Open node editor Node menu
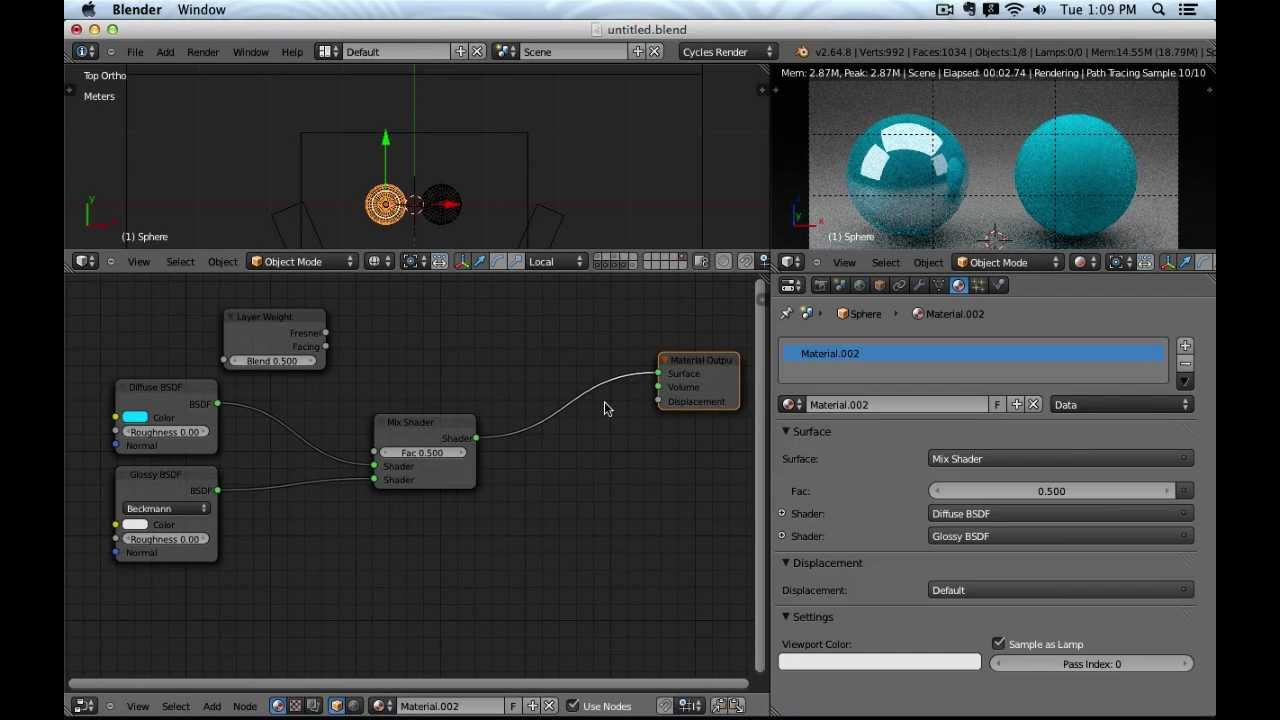Viewport: 1280px width, 720px height. click(x=245, y=706)
